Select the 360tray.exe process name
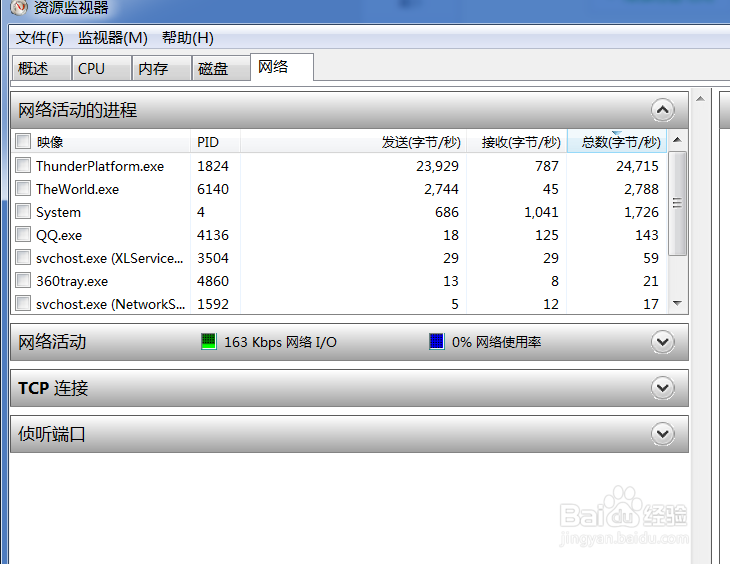Image resolution: width=730 pixels, height=564 pixels. [x=72, y=281]
